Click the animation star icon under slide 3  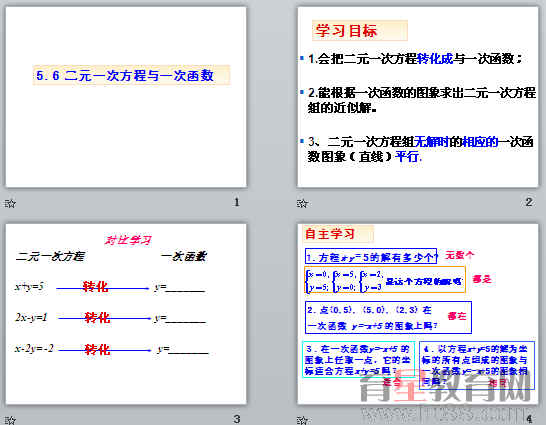pyautogui.click(x=10, y=420)
